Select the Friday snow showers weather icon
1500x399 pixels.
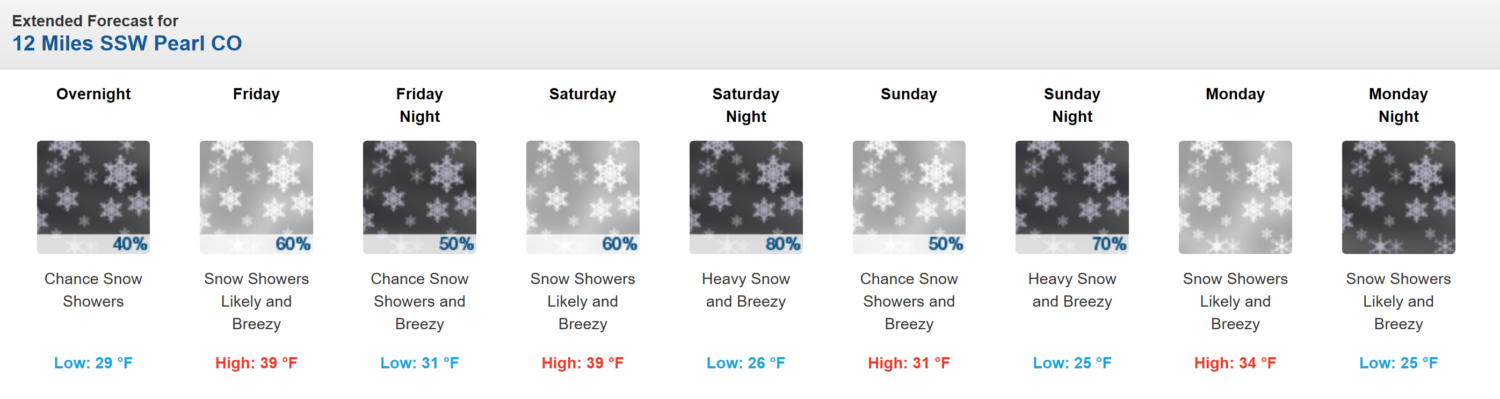coord(256,197)
